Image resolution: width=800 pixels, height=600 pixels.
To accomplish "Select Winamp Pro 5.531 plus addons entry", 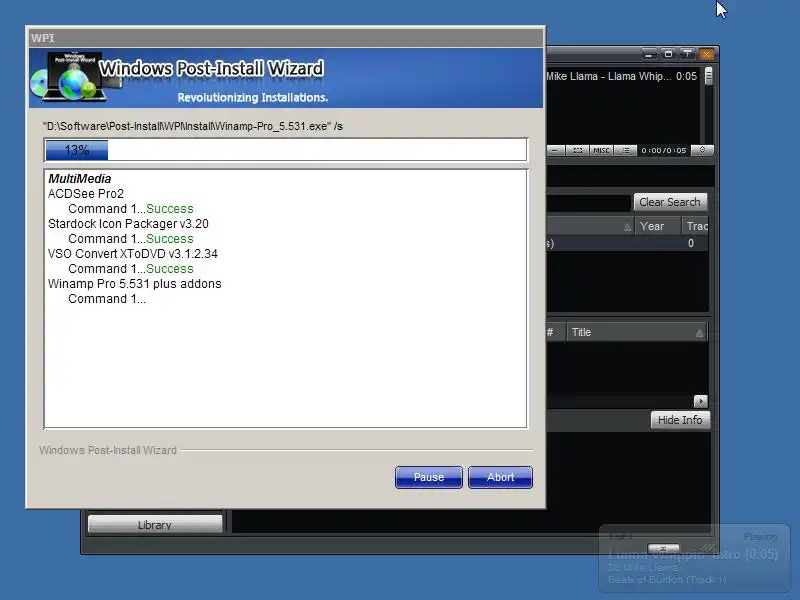I will click(135, 284).
